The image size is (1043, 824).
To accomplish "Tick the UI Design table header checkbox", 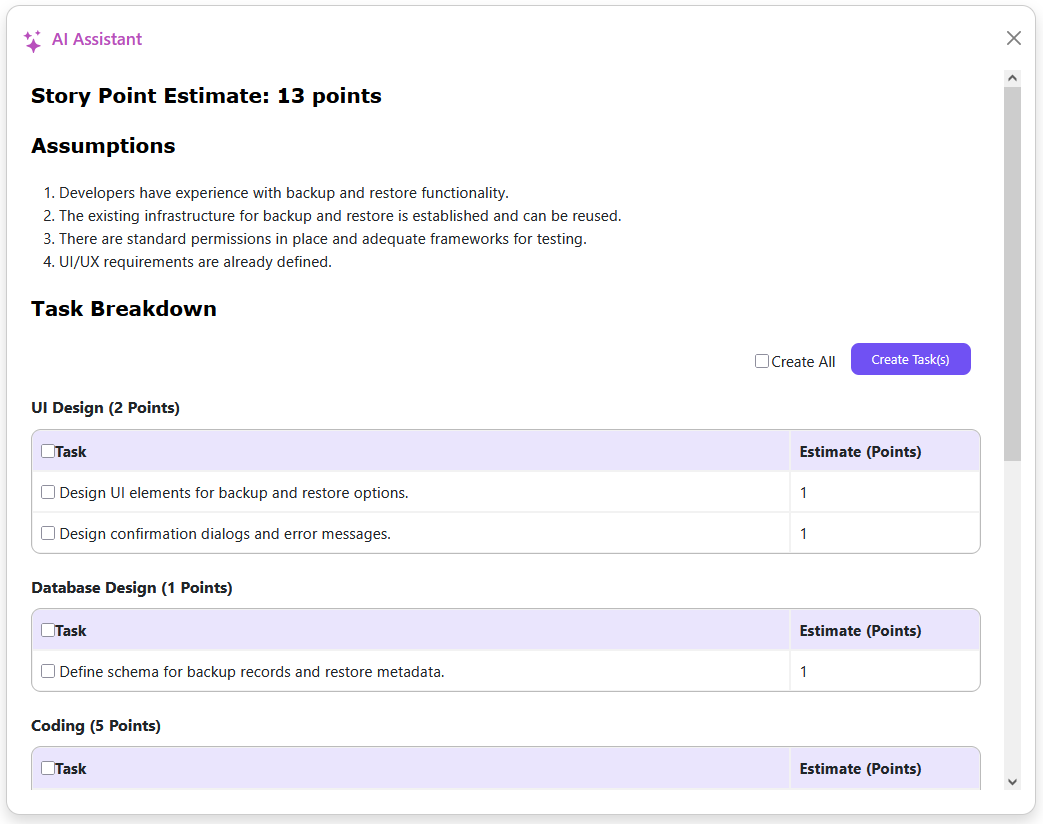I will click(x=48, y=451).
